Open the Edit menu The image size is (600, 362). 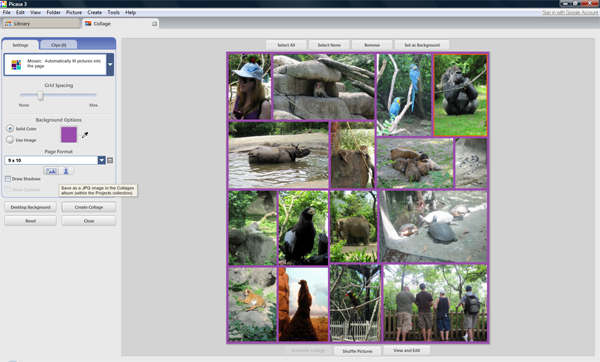tap(20, 12)
